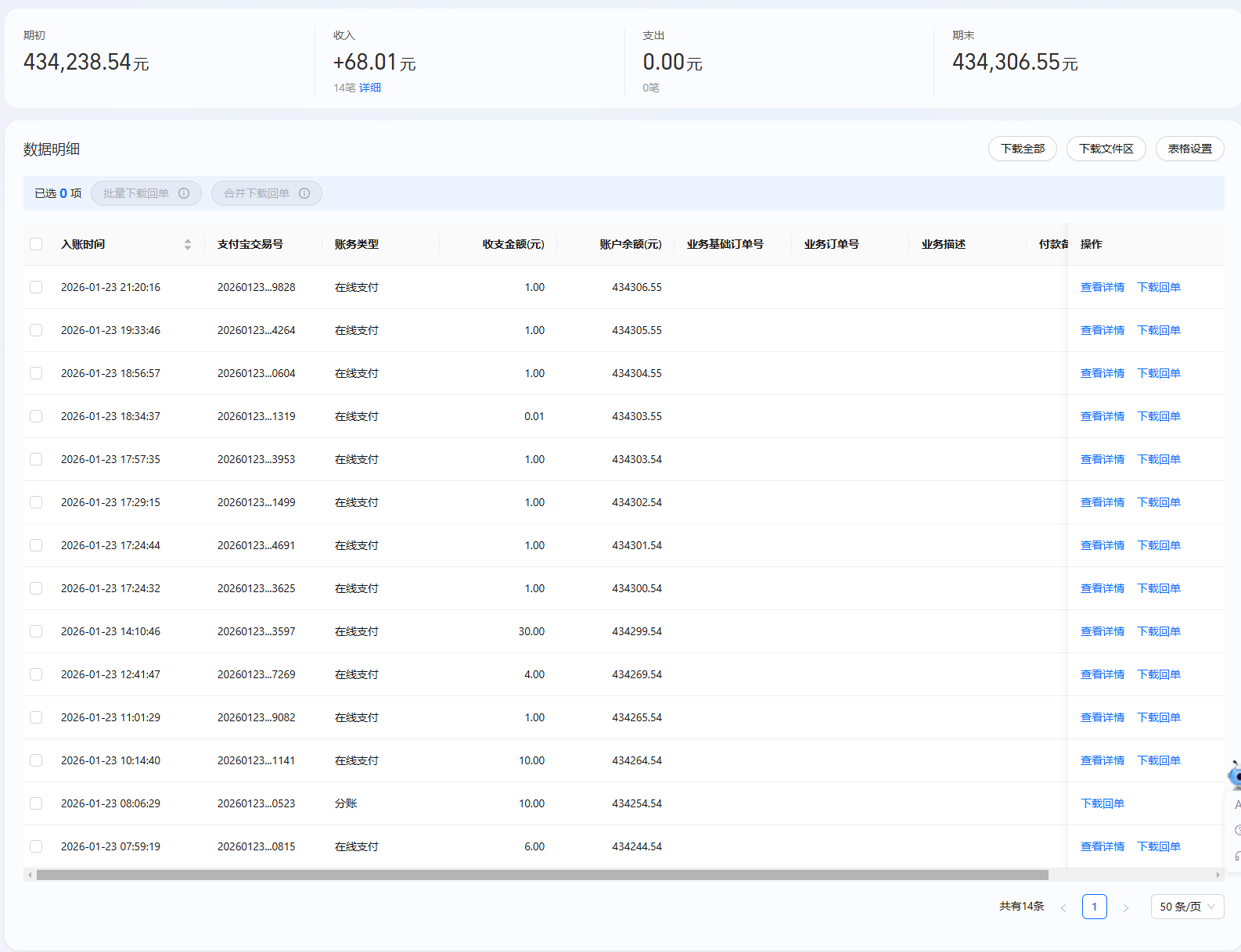Toggle the select-all header checkbox

(36, 244)
